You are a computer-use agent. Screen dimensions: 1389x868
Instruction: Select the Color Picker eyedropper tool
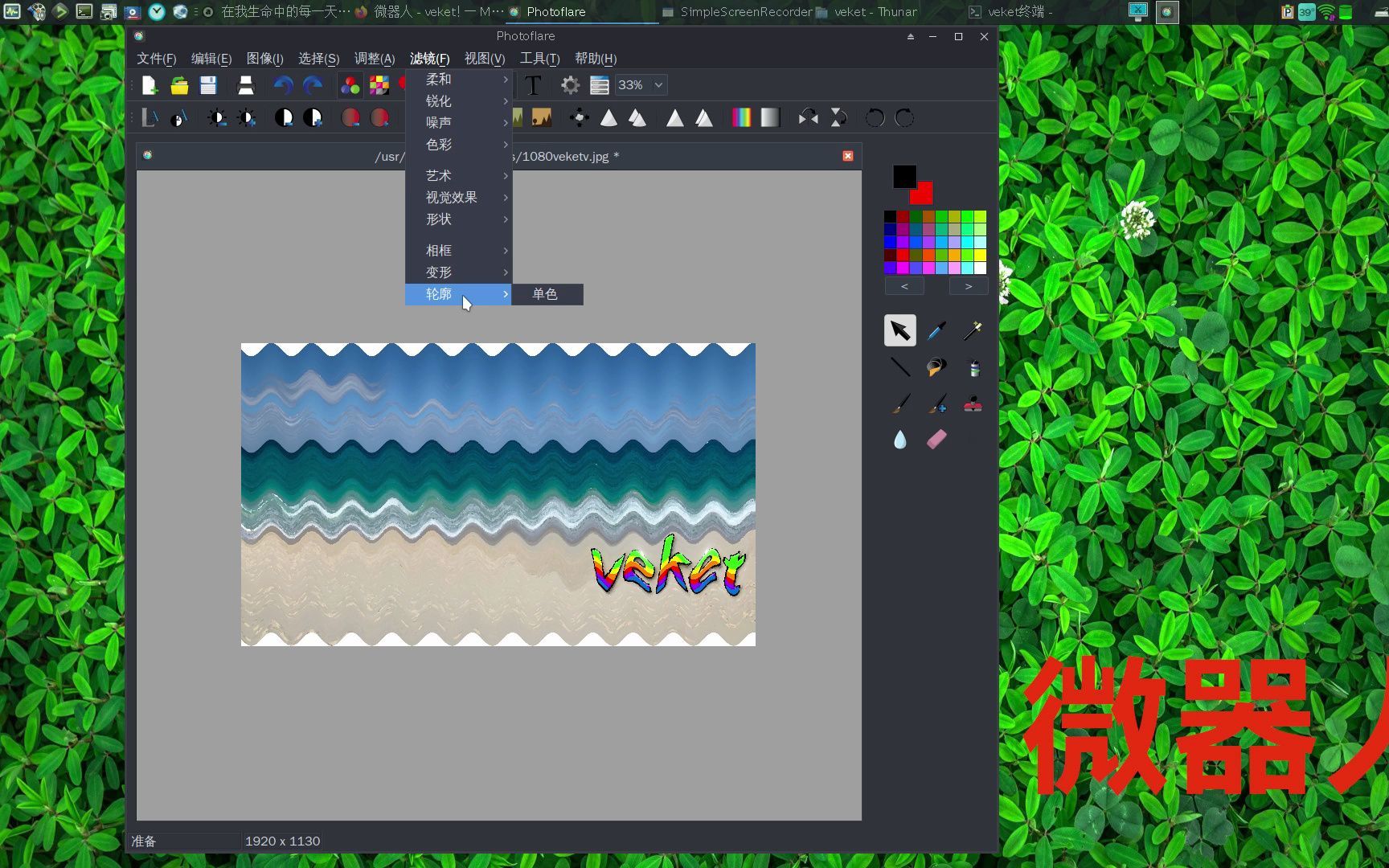(936, 330)
